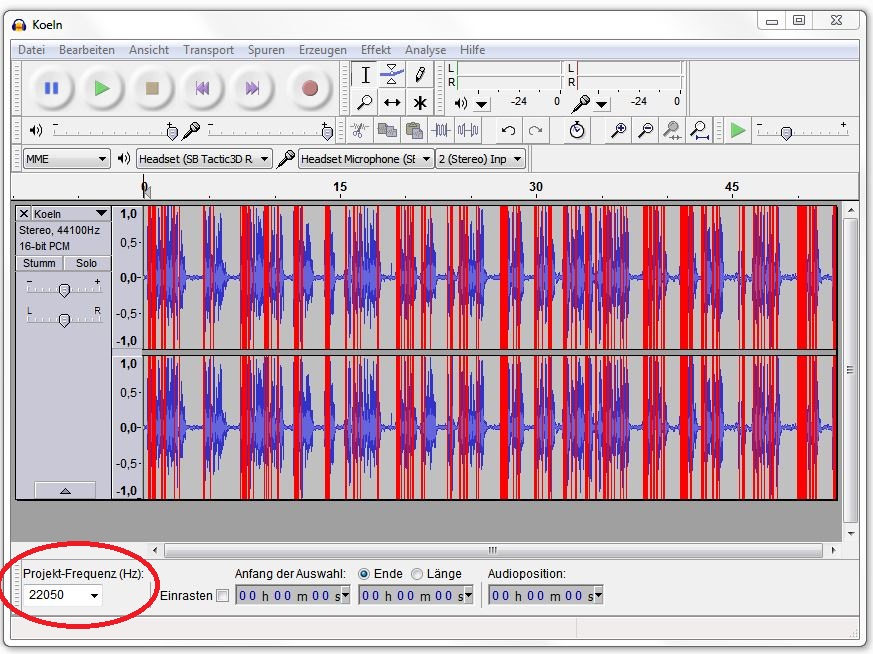The height and width of the screenshot is (654, 873).
Task: Open the Effekt menu
Action: pos(376,50)
